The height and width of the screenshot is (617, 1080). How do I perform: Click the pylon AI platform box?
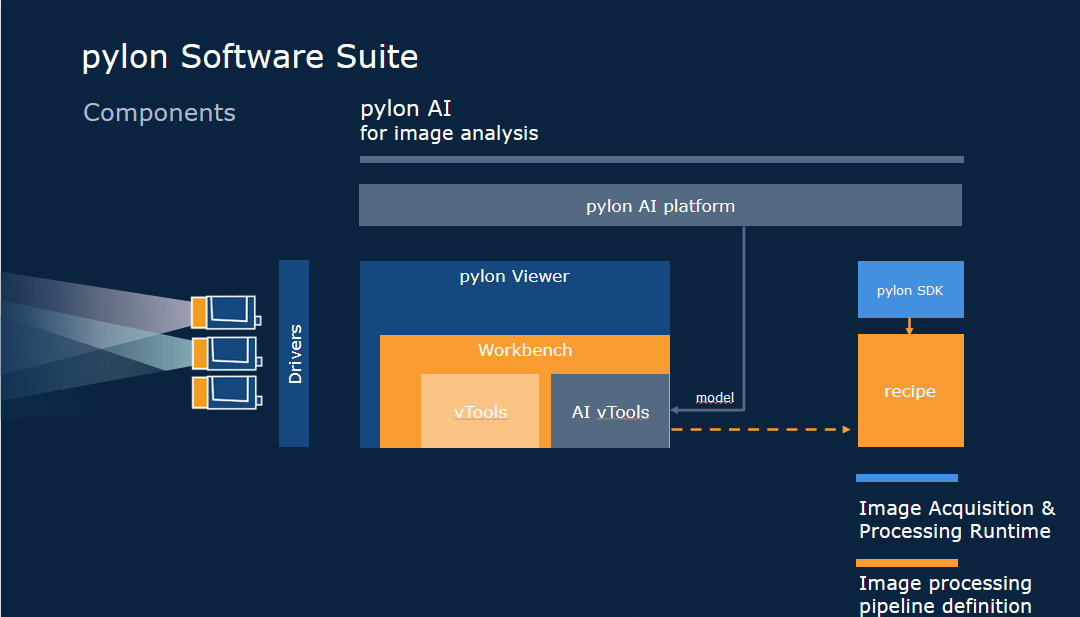coord(660,205)
